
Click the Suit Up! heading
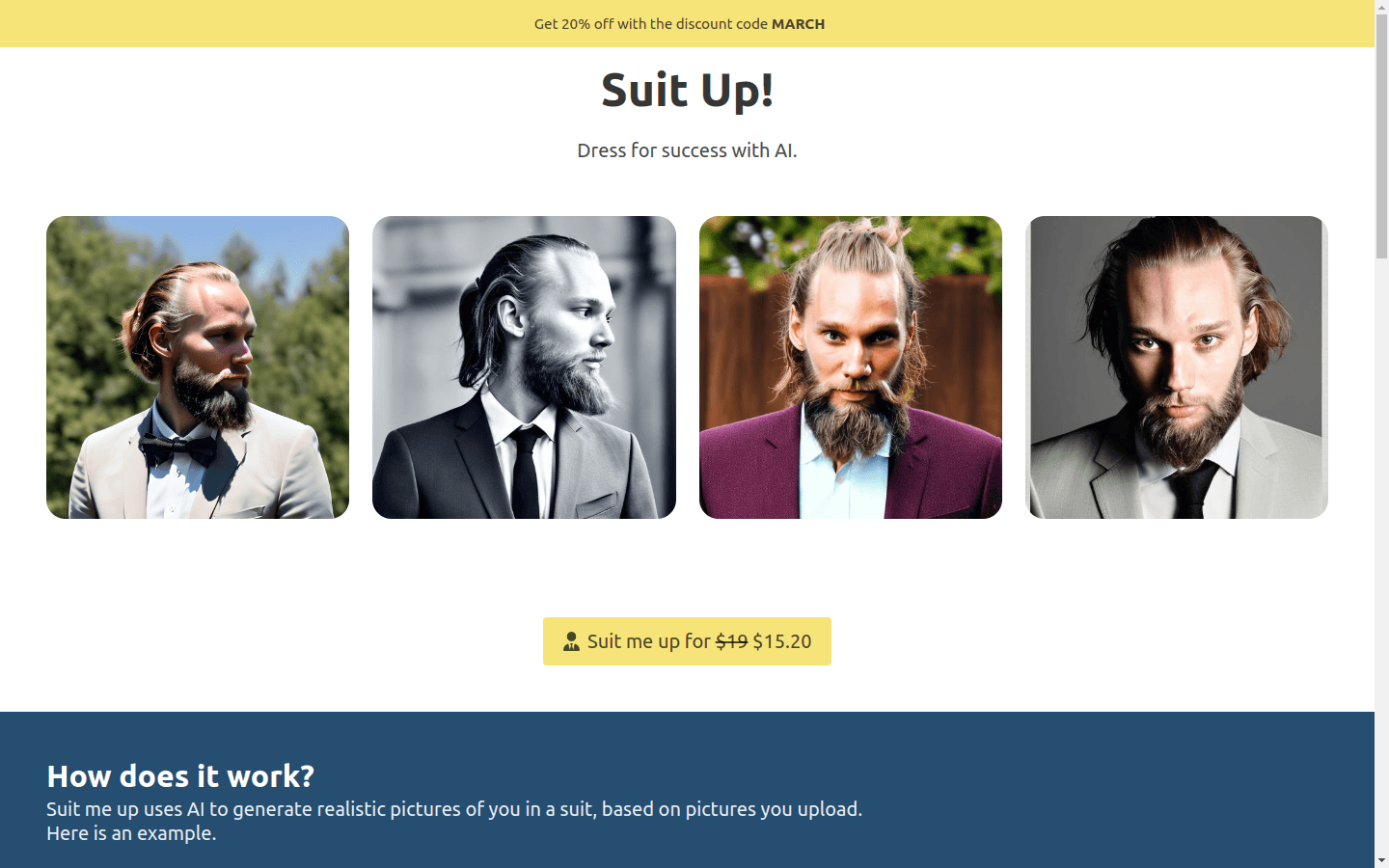[x=687, y=90]
